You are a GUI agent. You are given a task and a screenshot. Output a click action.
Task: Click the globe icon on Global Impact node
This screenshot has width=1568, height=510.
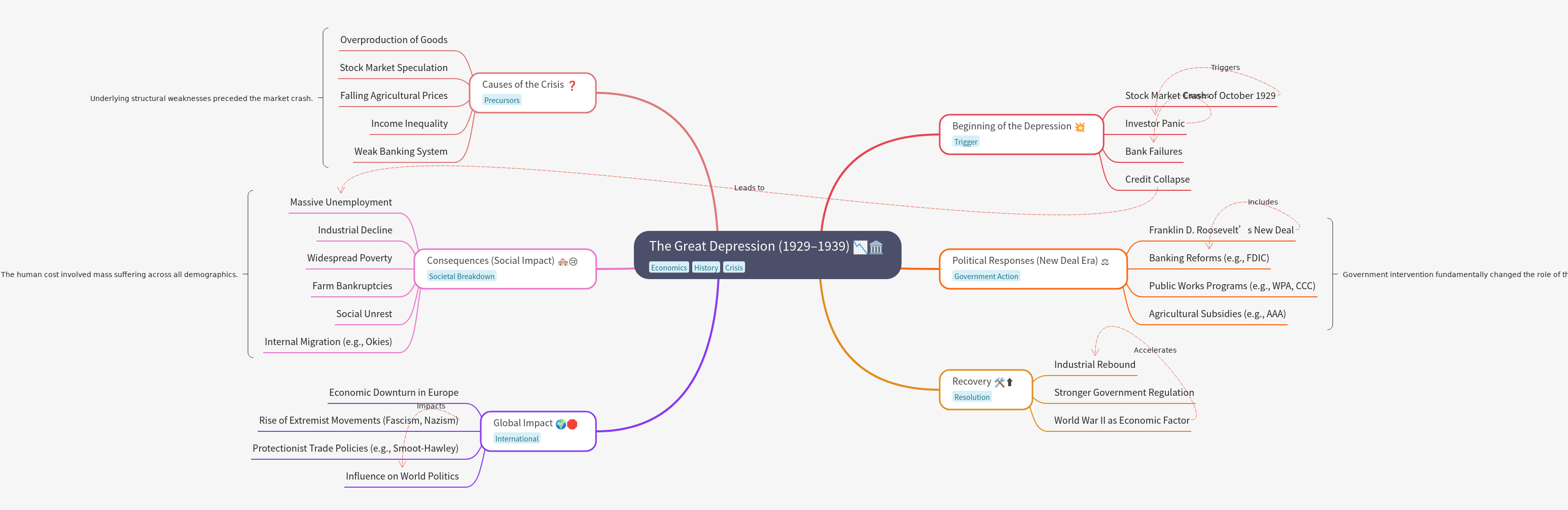(x=560, y=423)
